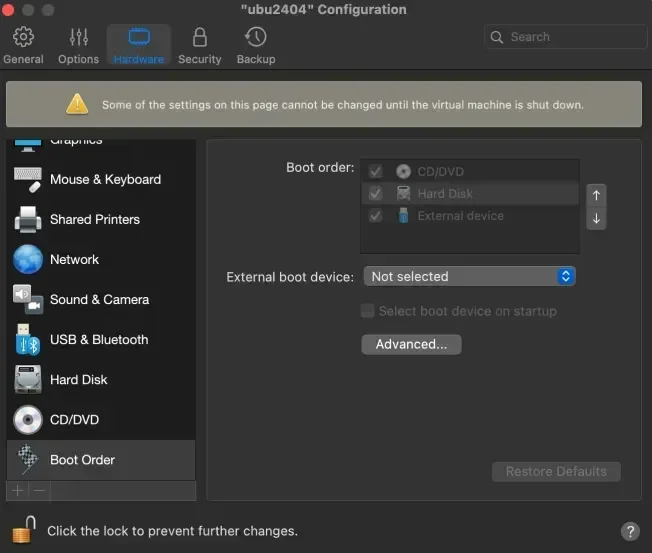The width and height of the screenshot is (652, 553).
Task: Open the CD/DVD sidebar item
Action: 74,420
